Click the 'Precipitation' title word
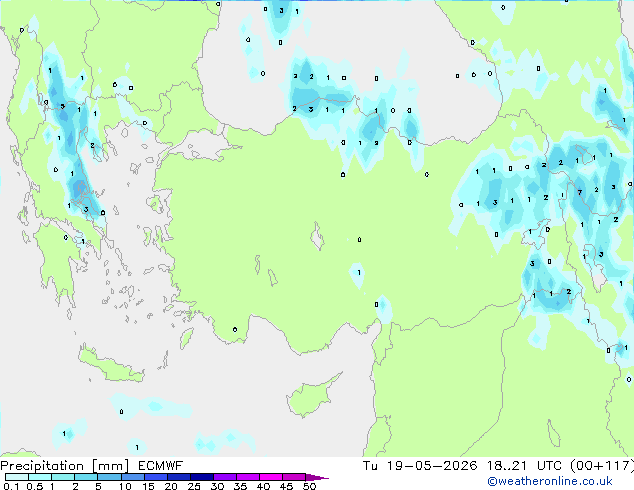634x490 pixels. [x=42, y=466]
